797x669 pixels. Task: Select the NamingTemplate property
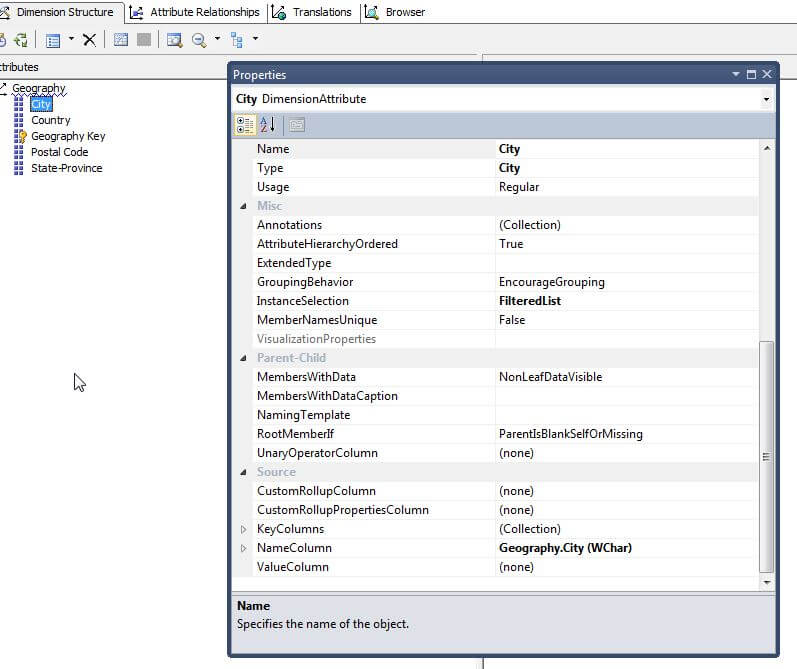tap(505, 415)
